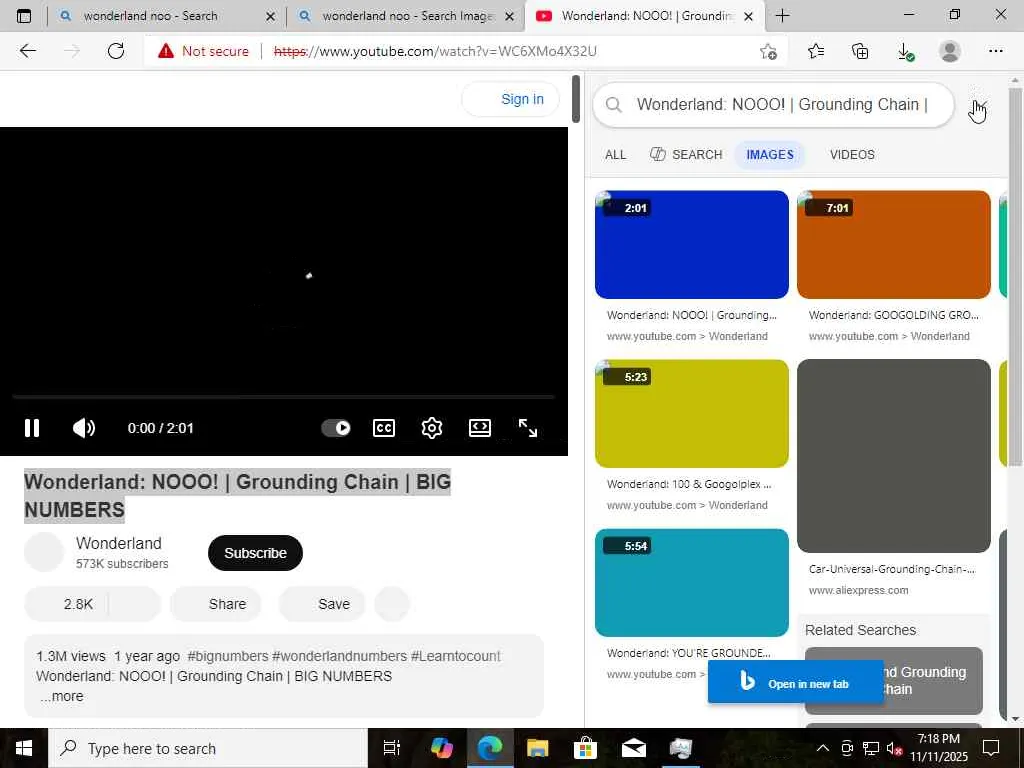Open 'Wonderland: GOOGOLDING GRO...' result title
Viewport: 1024px width, 768px height.
click(x=893, y=315)
